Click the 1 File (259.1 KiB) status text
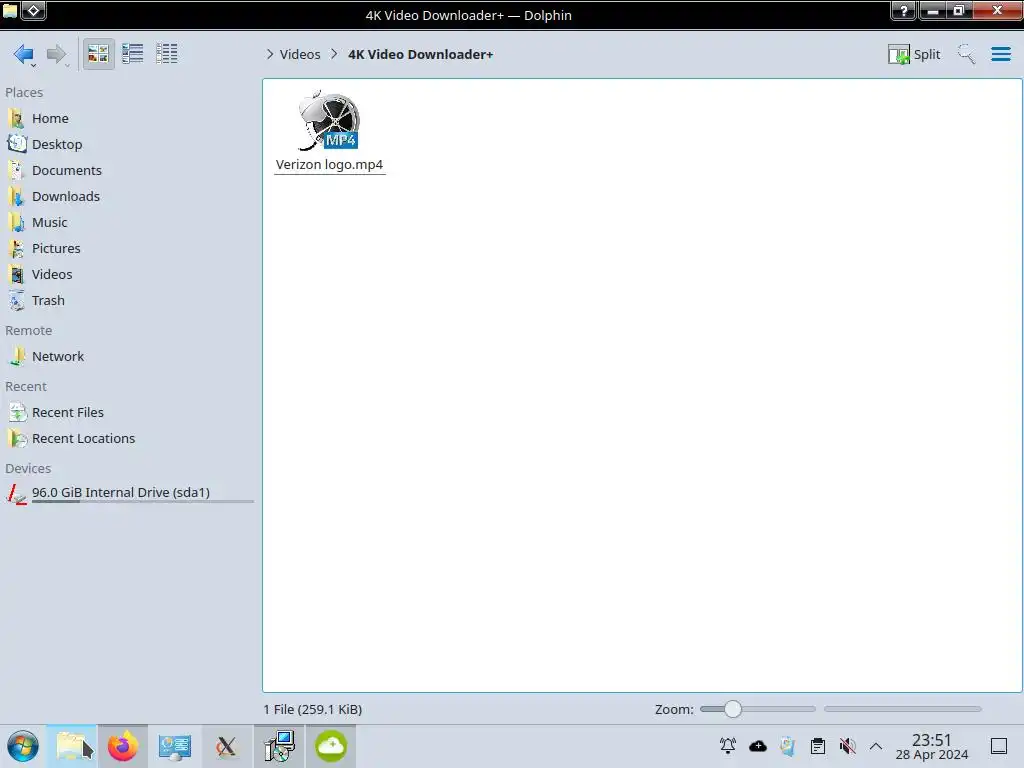 pos(313,709)
